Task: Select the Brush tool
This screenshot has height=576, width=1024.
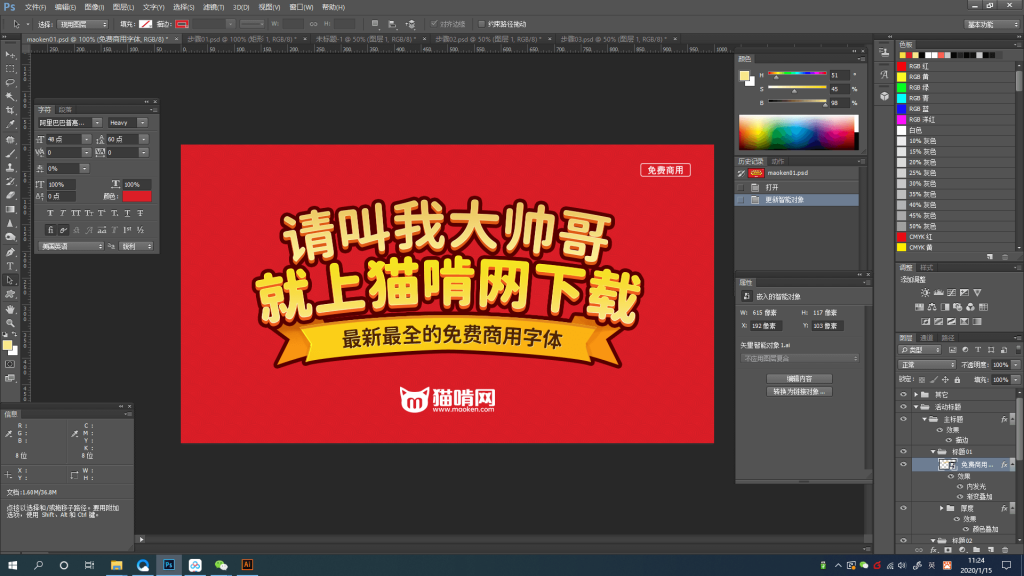Action: [10, 153]
